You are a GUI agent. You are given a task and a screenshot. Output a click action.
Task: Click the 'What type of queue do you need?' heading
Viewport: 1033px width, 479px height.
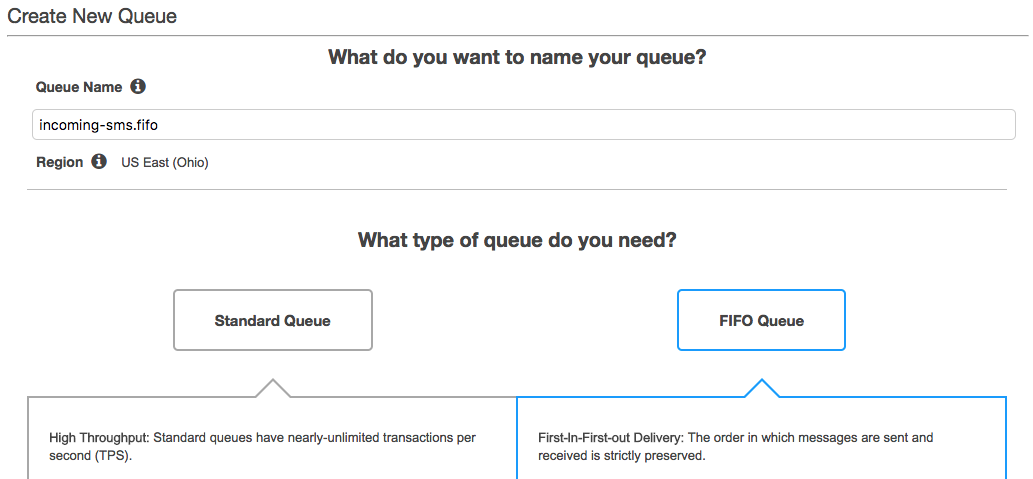[x=517, y=239]
